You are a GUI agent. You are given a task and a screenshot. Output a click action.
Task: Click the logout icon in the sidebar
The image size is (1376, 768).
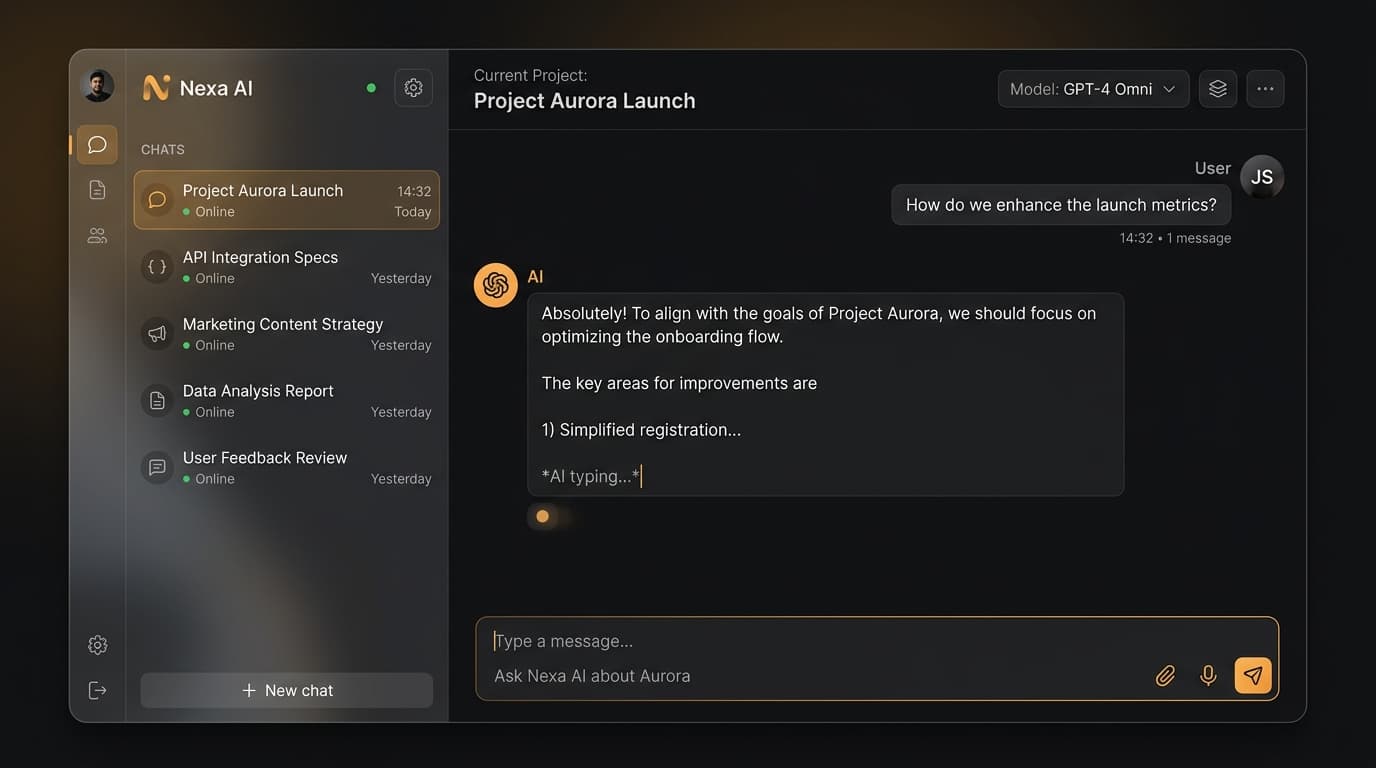[x=97, y=690]
